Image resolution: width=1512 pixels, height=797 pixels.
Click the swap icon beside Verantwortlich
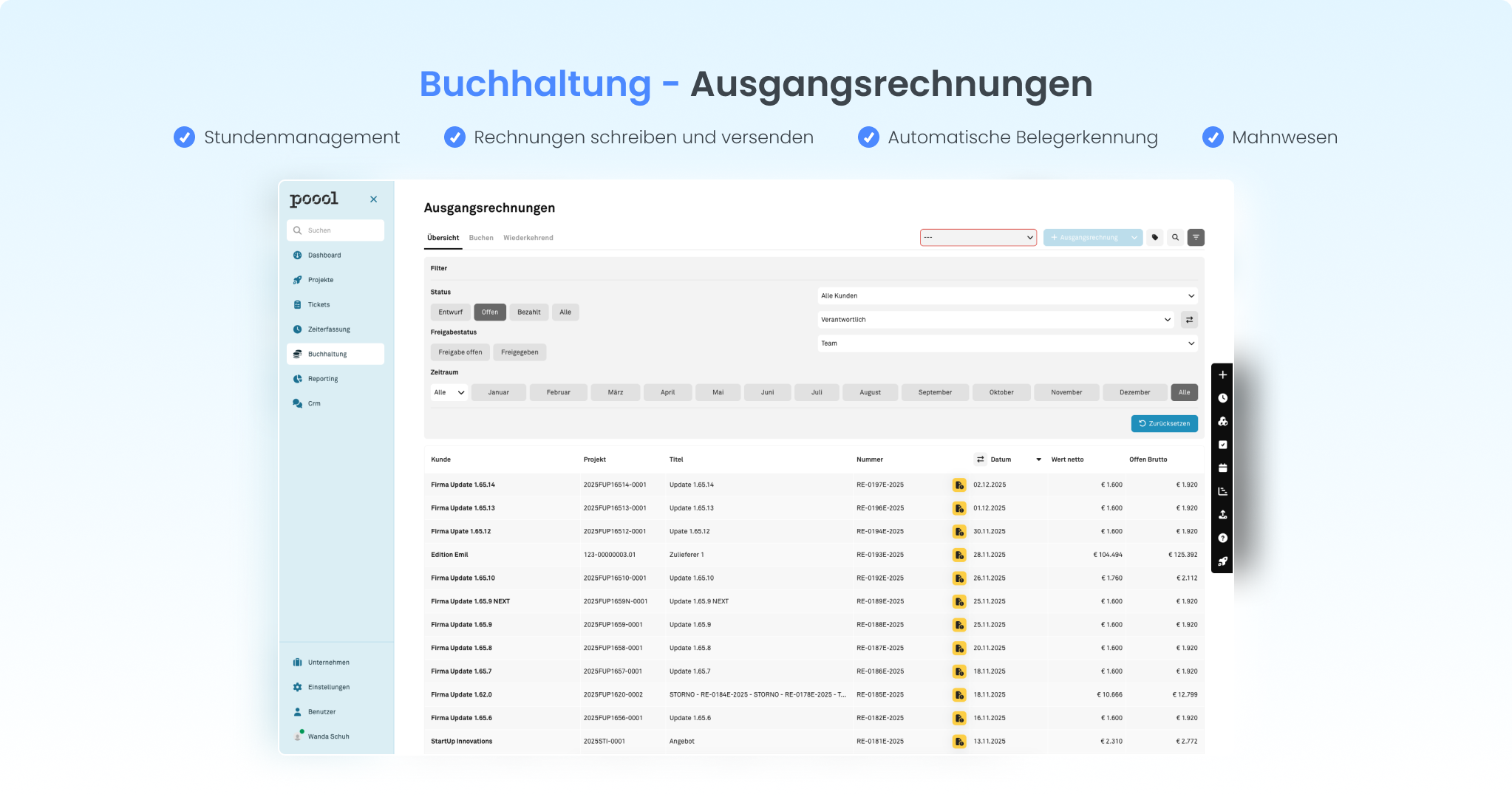coord(1189,320)
